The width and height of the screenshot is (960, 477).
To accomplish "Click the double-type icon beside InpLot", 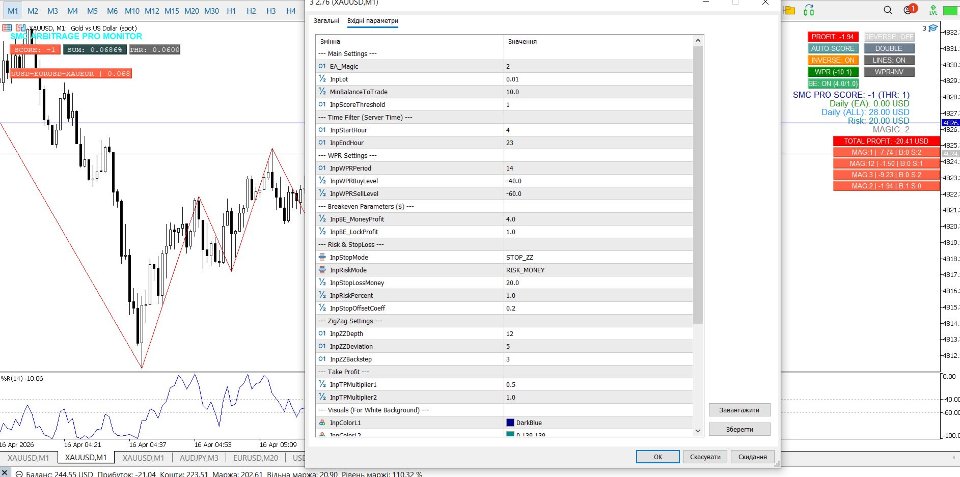I will (322, 79).
